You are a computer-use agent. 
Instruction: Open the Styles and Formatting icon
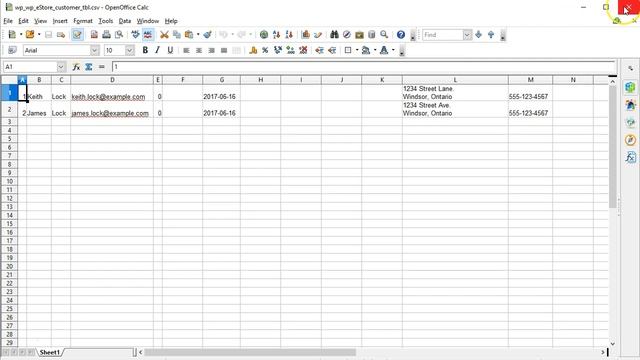click(x=12, y=50)
